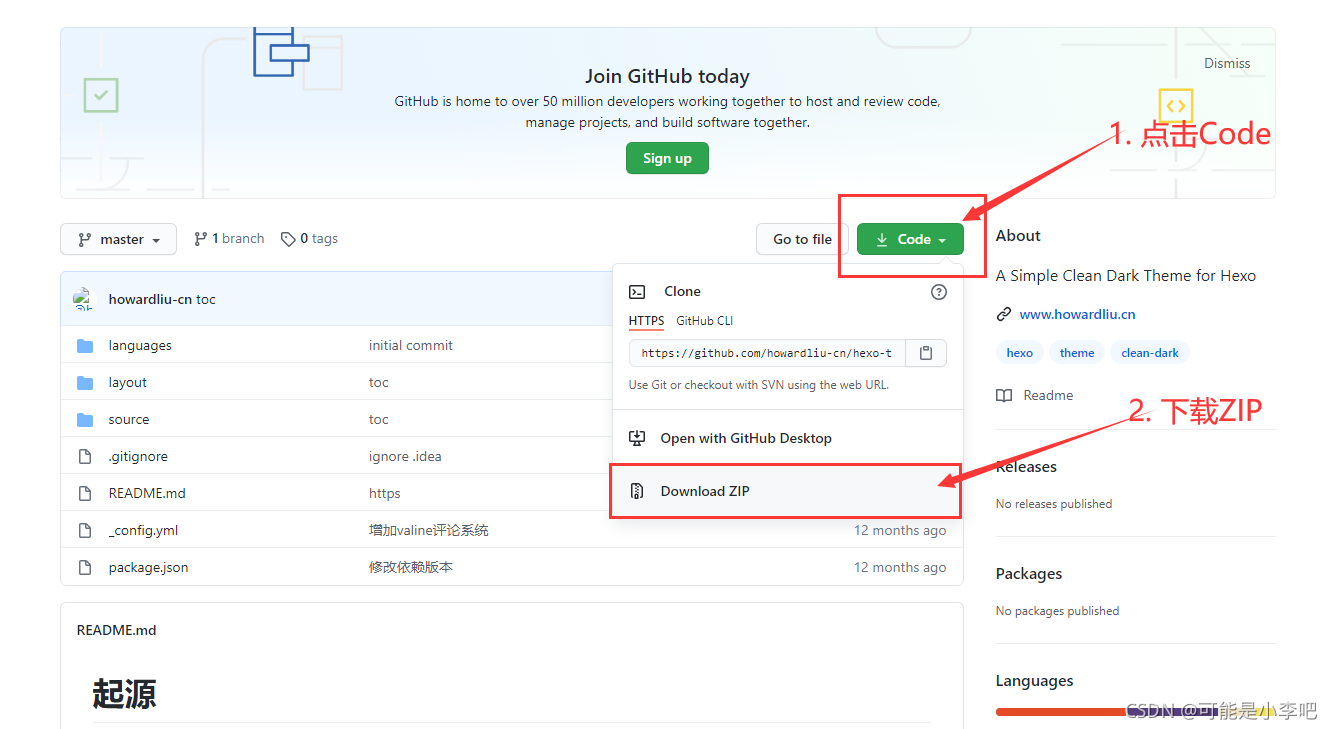Screen dimensions: 1333x729
Task: Dismiss the Join GitHub banner
Action: pyautogui.click(x=1227, y=63)
